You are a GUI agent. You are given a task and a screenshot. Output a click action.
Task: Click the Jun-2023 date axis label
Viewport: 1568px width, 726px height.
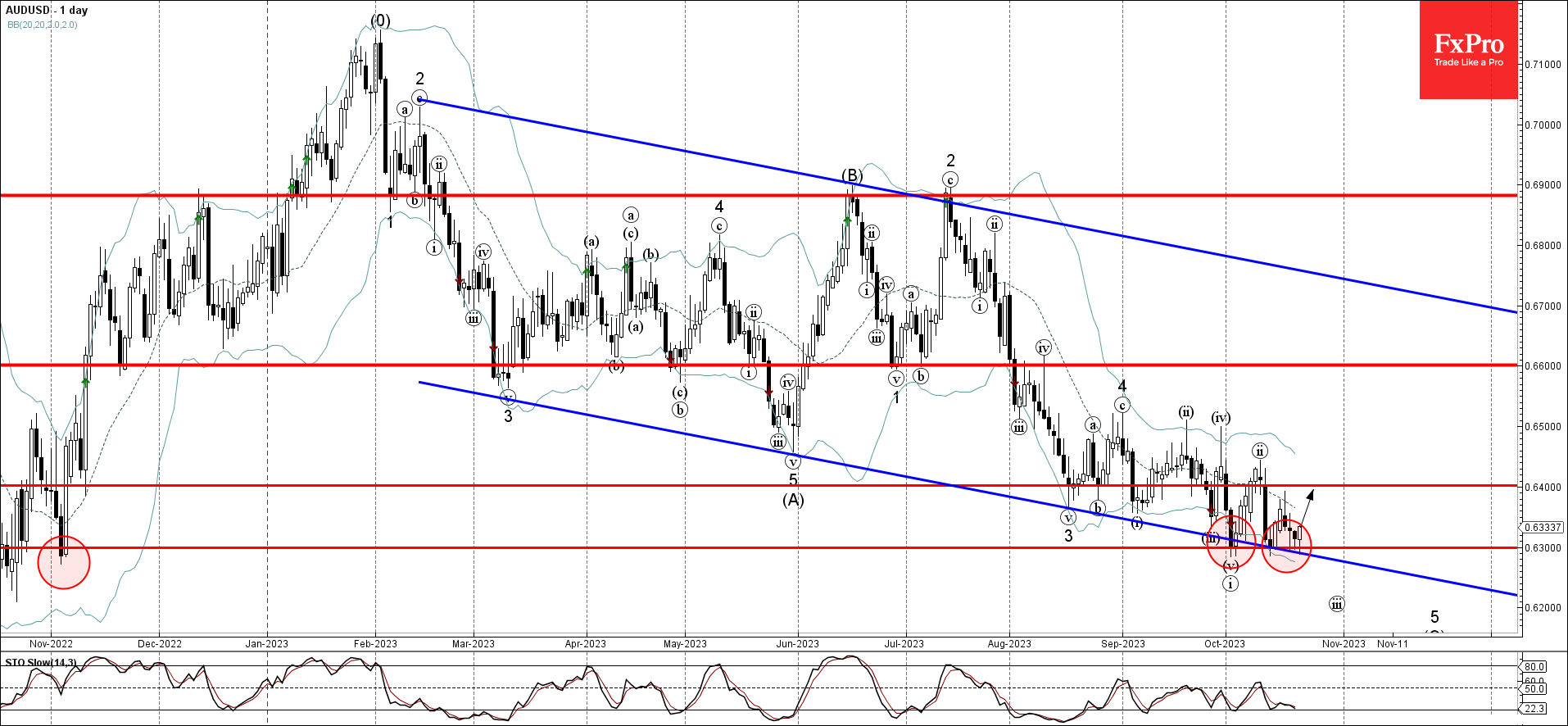click(x=797, y=644)
